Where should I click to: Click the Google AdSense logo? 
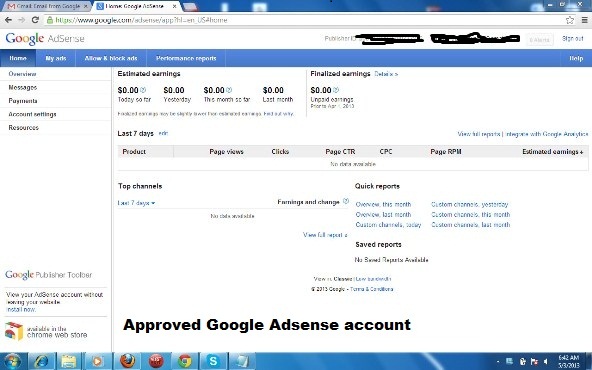[x=45, y=39]
